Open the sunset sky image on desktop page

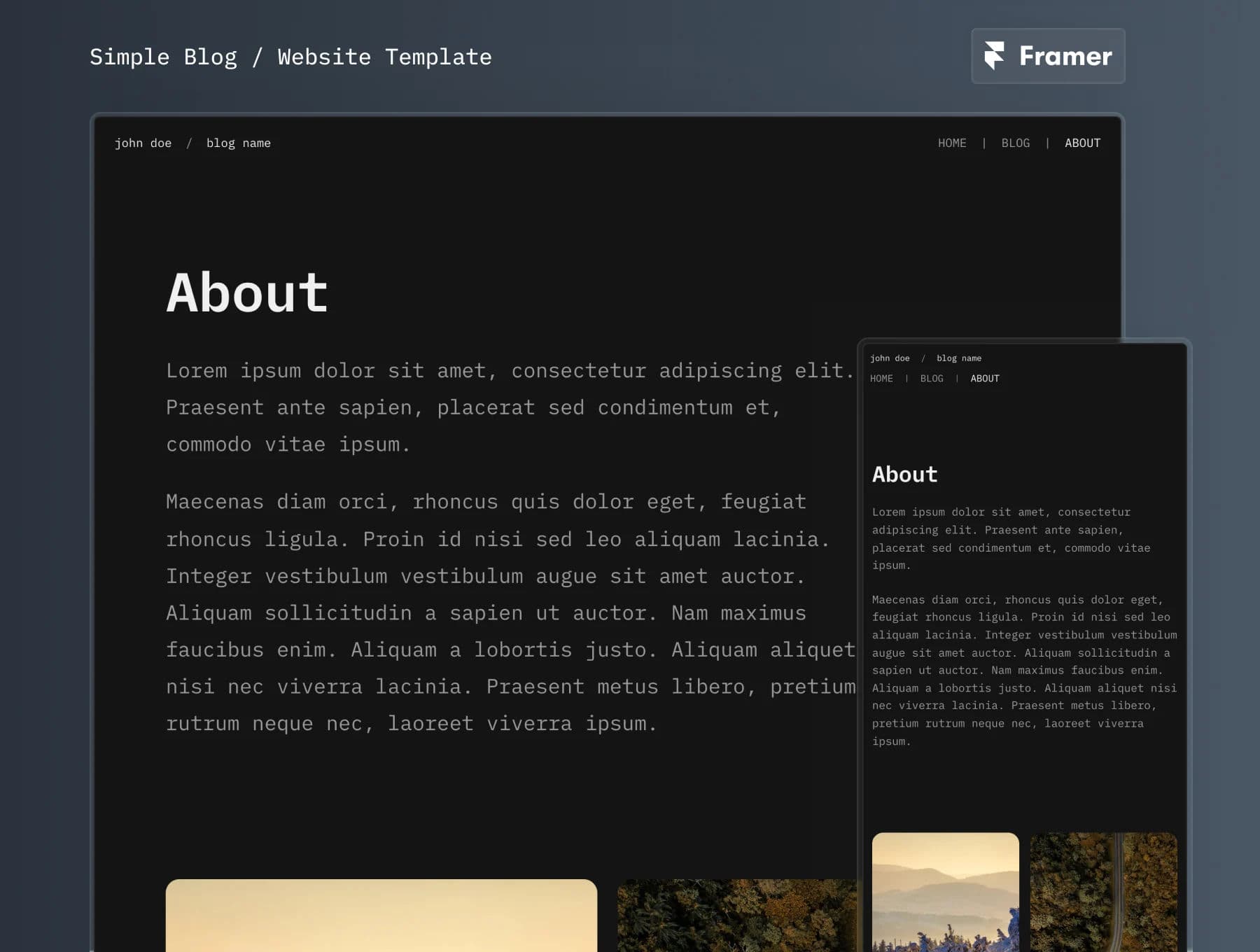point(381,916)
